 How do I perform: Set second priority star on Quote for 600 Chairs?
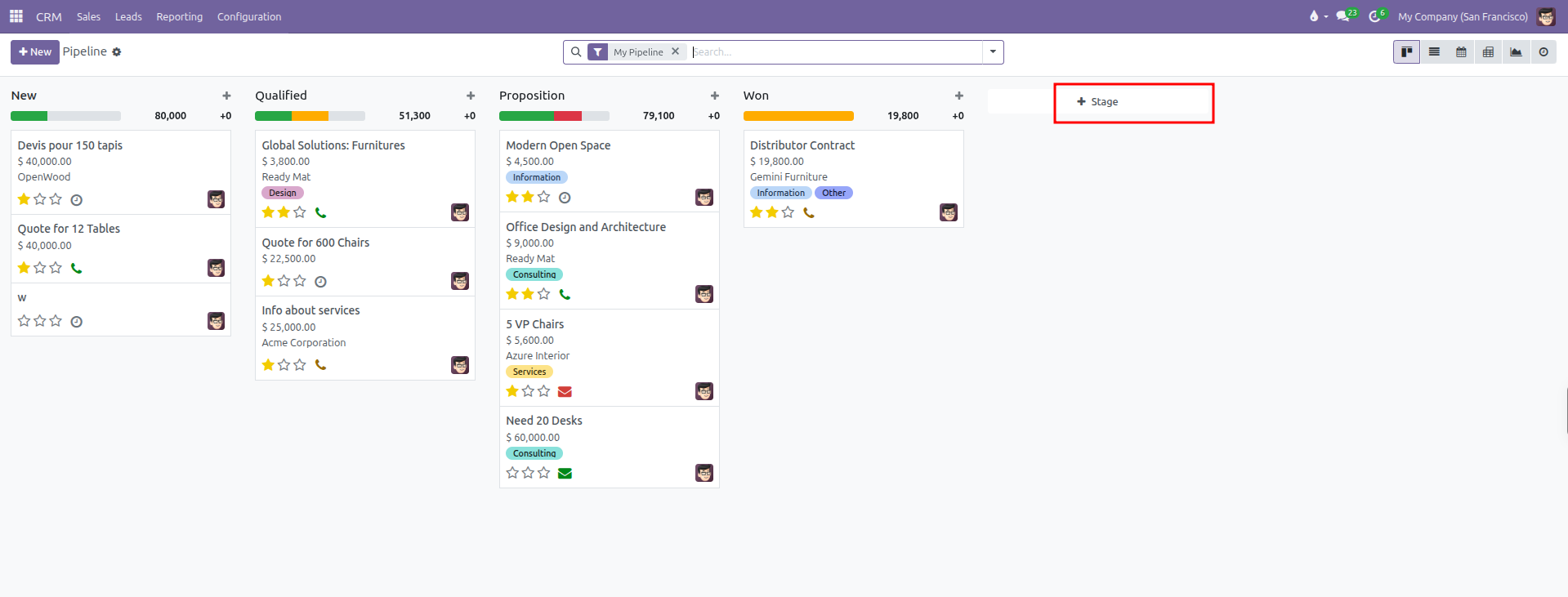[x=284, y=281]
